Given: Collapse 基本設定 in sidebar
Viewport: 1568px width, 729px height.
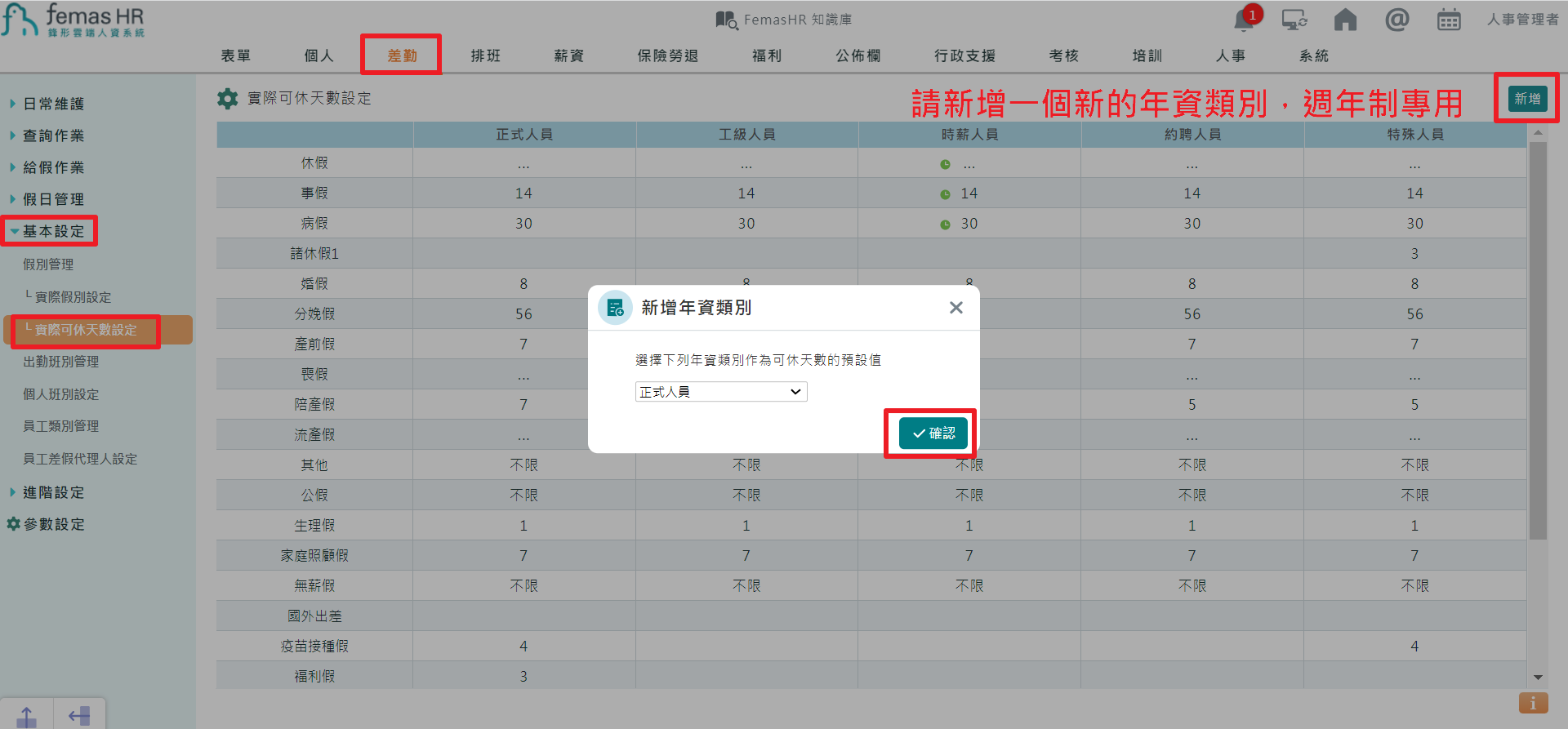Looking at the screenshot, I should pos(53,231).
